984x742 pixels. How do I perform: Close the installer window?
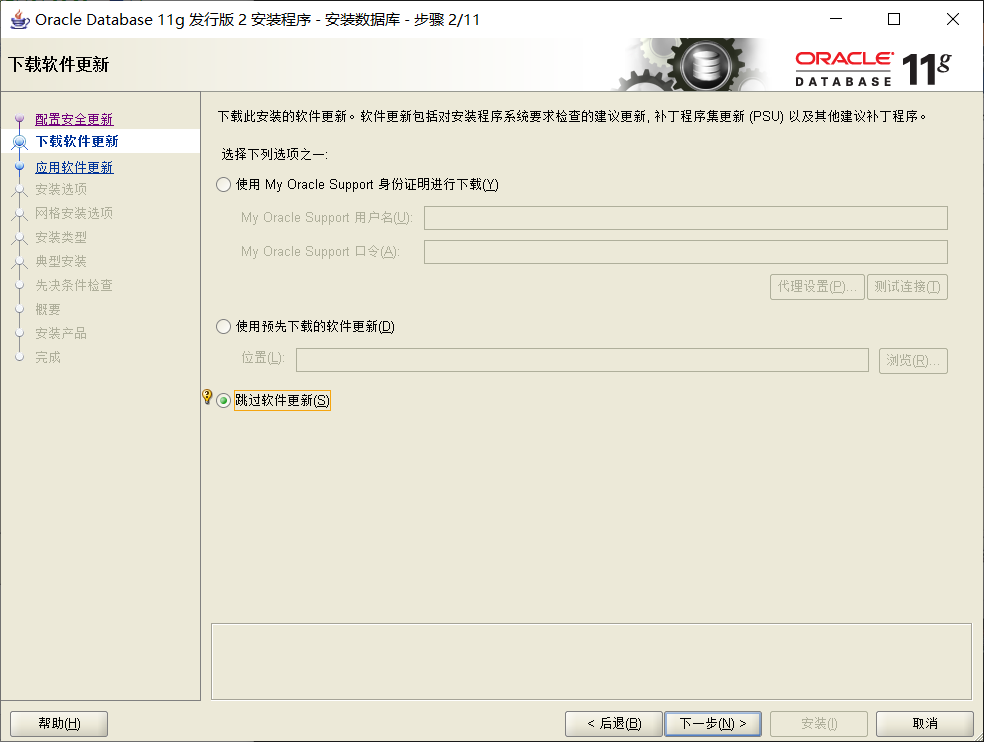pos(953,19)
